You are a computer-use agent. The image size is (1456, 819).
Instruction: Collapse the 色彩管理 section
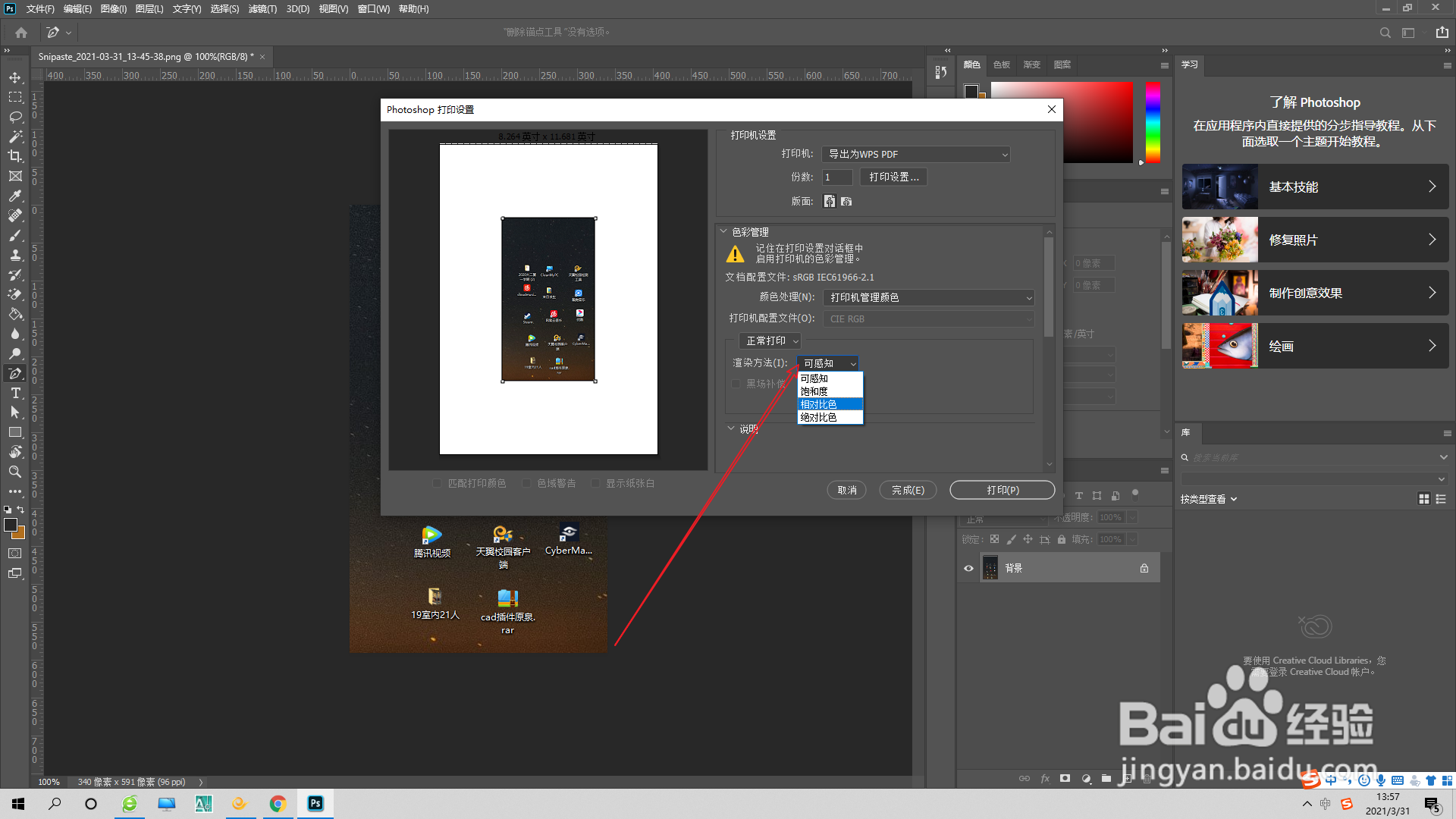723,232
